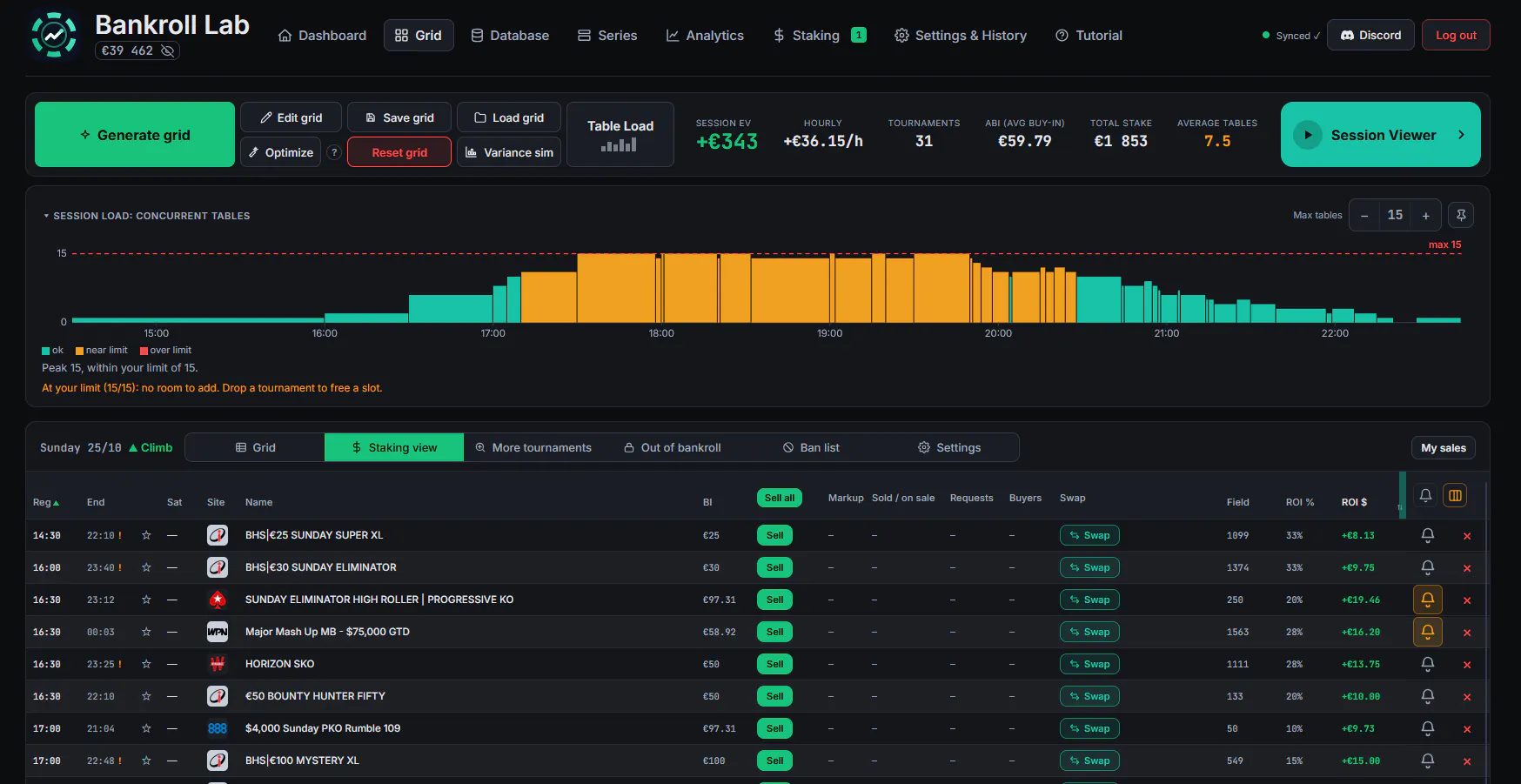Screen dimensions: 1521x784
Task: Collapse Session Load concurrent tables section
Action: [x=46, y=216]
